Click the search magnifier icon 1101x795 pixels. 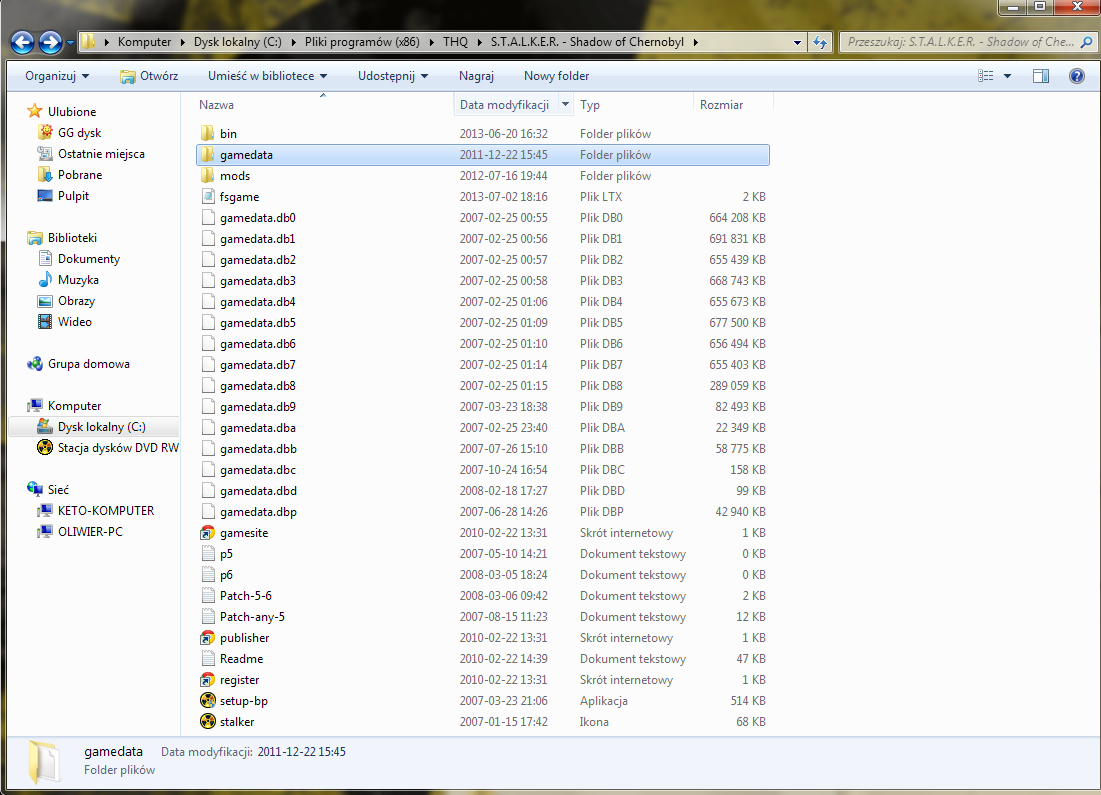pos(1086,42)
